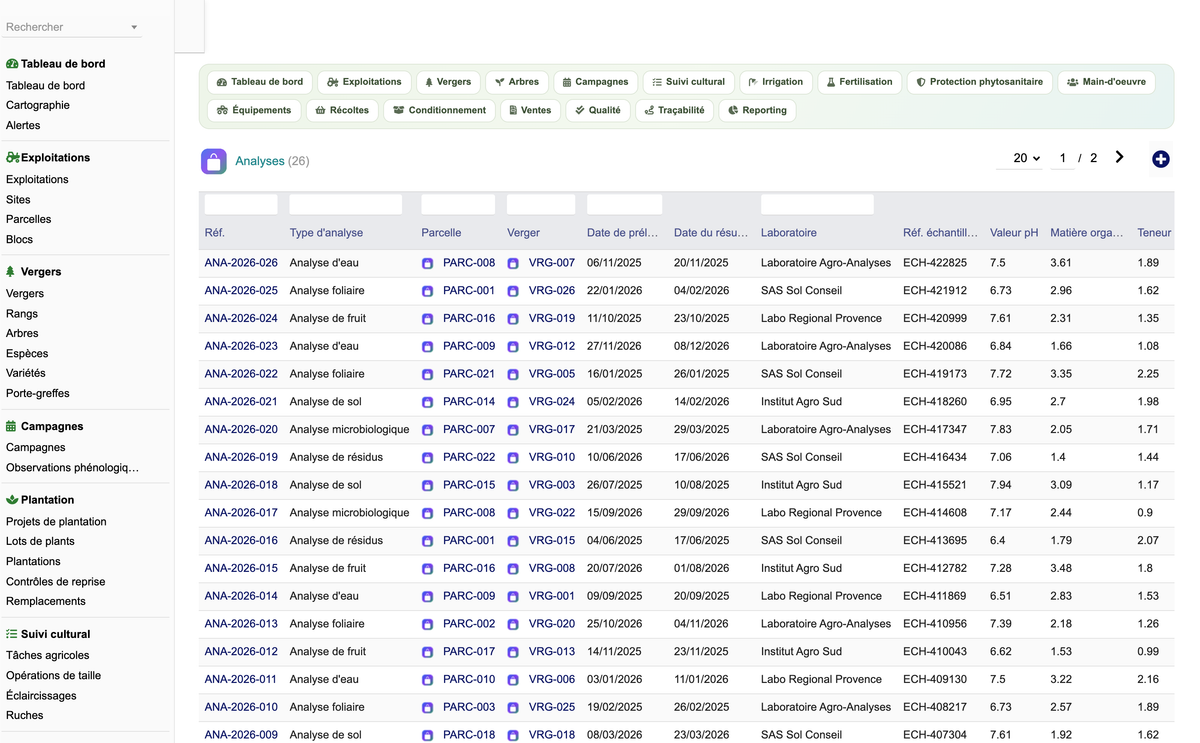Click cell 'ECH-422825'
This screenshot has height=743, width=1200.
[935, 263]
